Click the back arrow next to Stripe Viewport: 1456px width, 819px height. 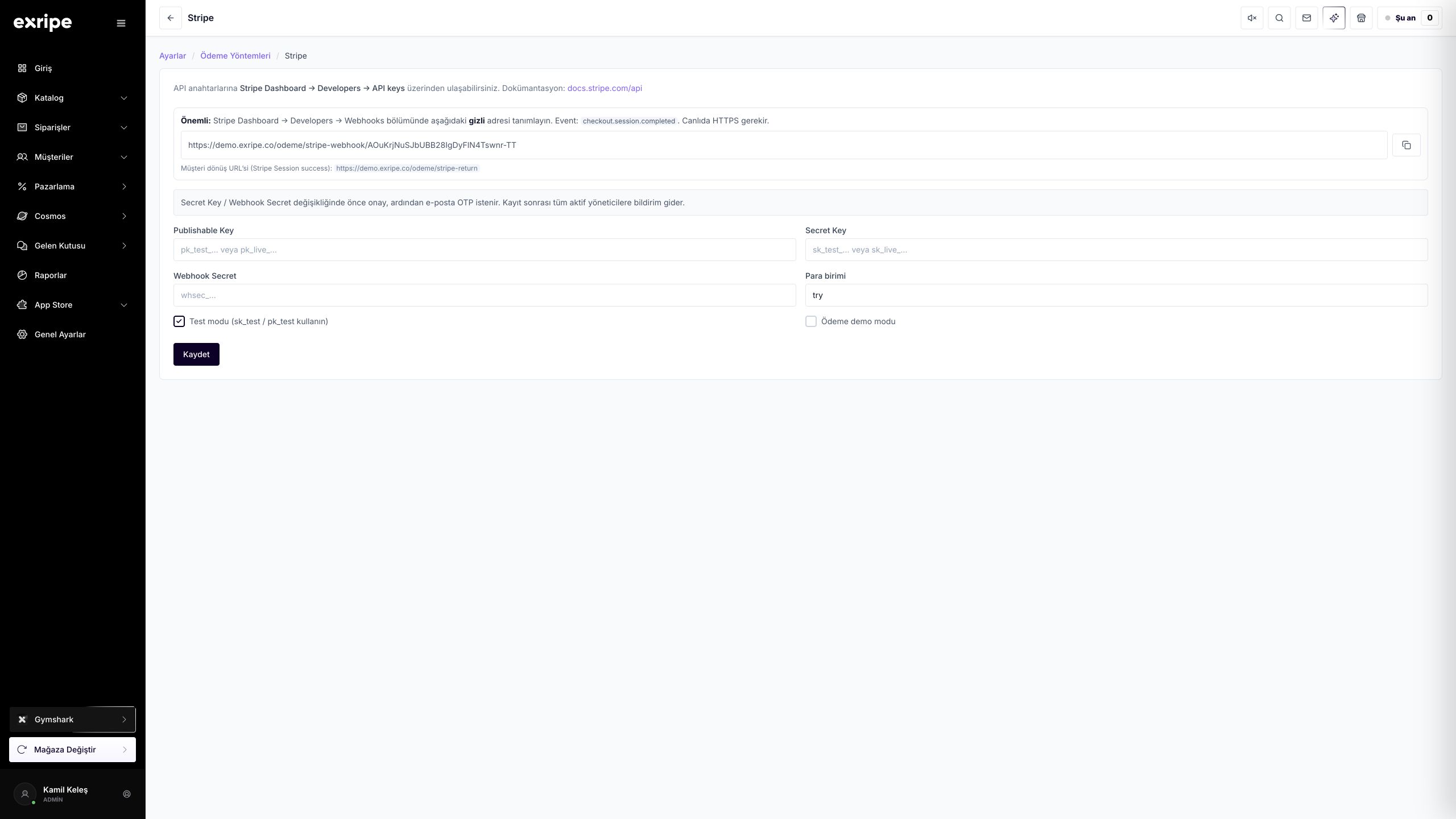click(170, 18)
